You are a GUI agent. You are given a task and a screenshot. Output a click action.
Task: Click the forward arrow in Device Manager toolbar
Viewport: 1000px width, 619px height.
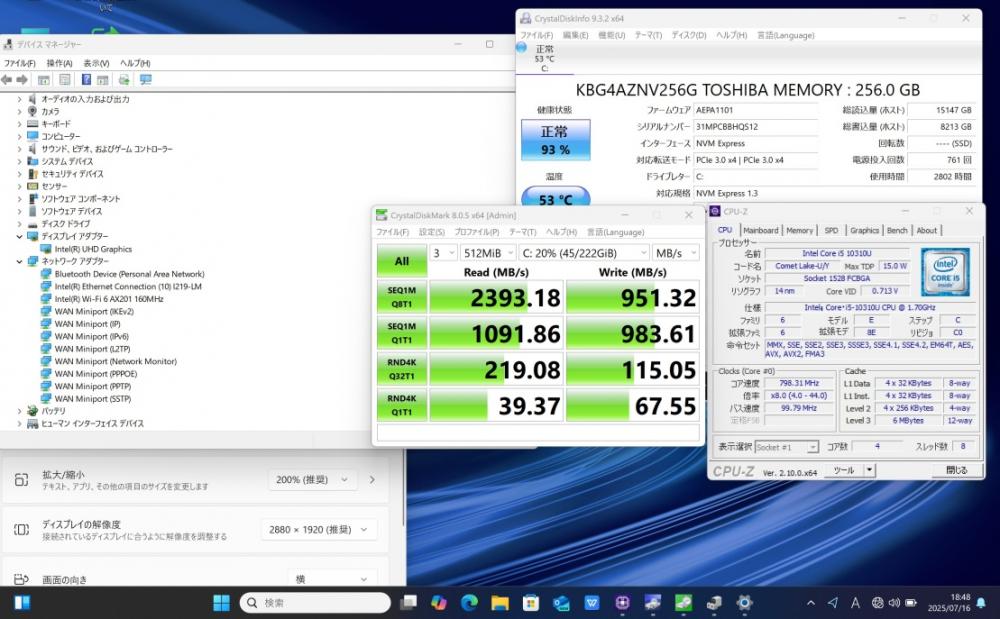coord(22,80)
